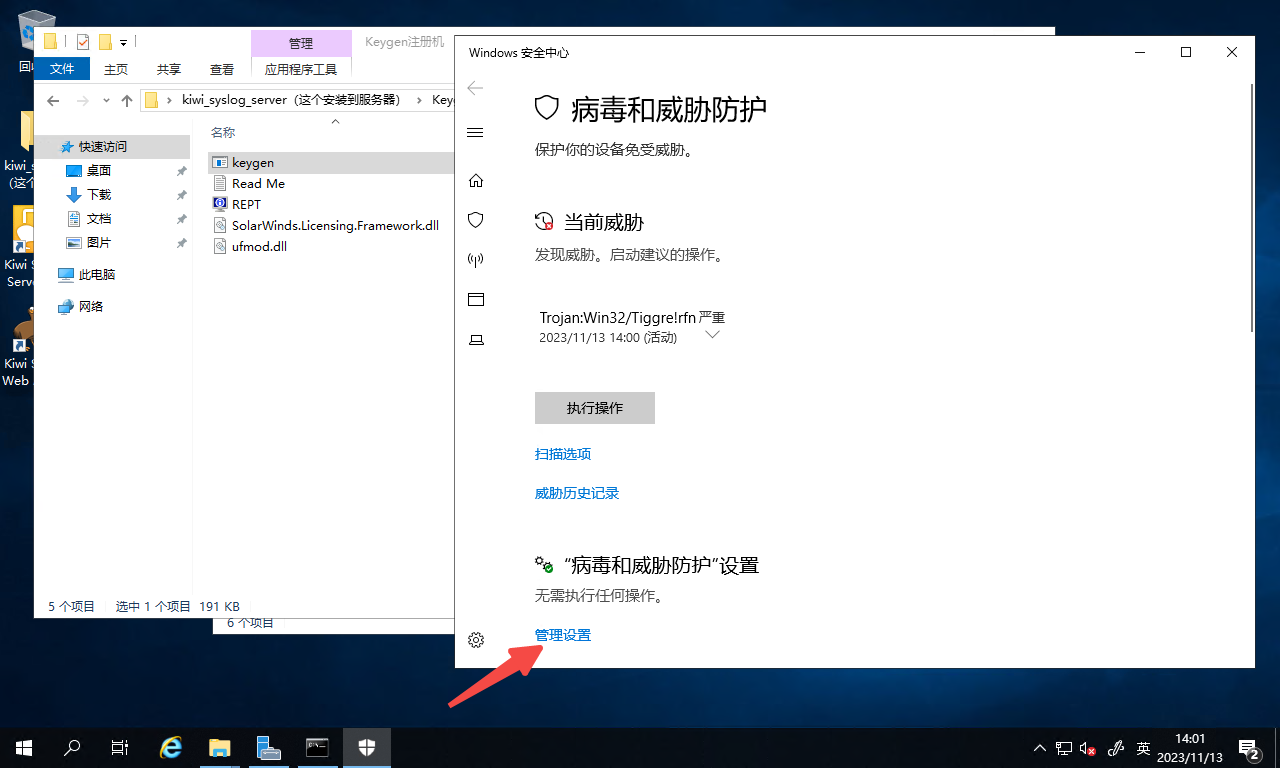Select the REPT file
The width and height of the screenshot is (1280, 768).
click(246, 204)
